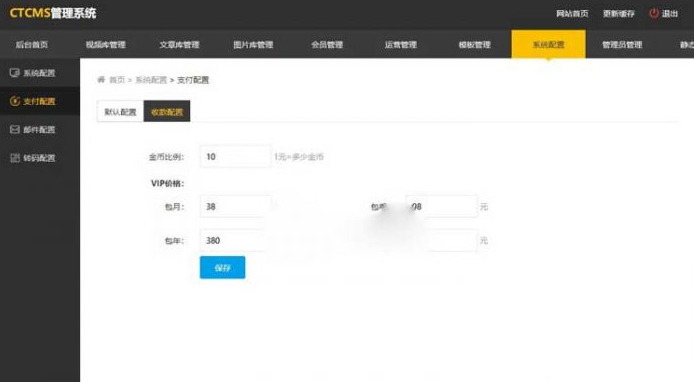Switch to 模板管理 in navigation bar
The image size is (694, 382).
coord(474,44)
